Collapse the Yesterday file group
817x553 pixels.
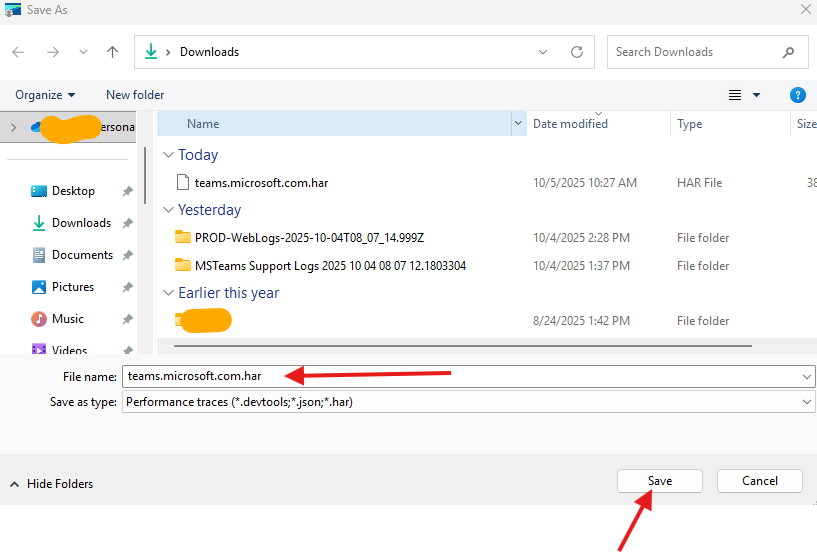point(168,210)
